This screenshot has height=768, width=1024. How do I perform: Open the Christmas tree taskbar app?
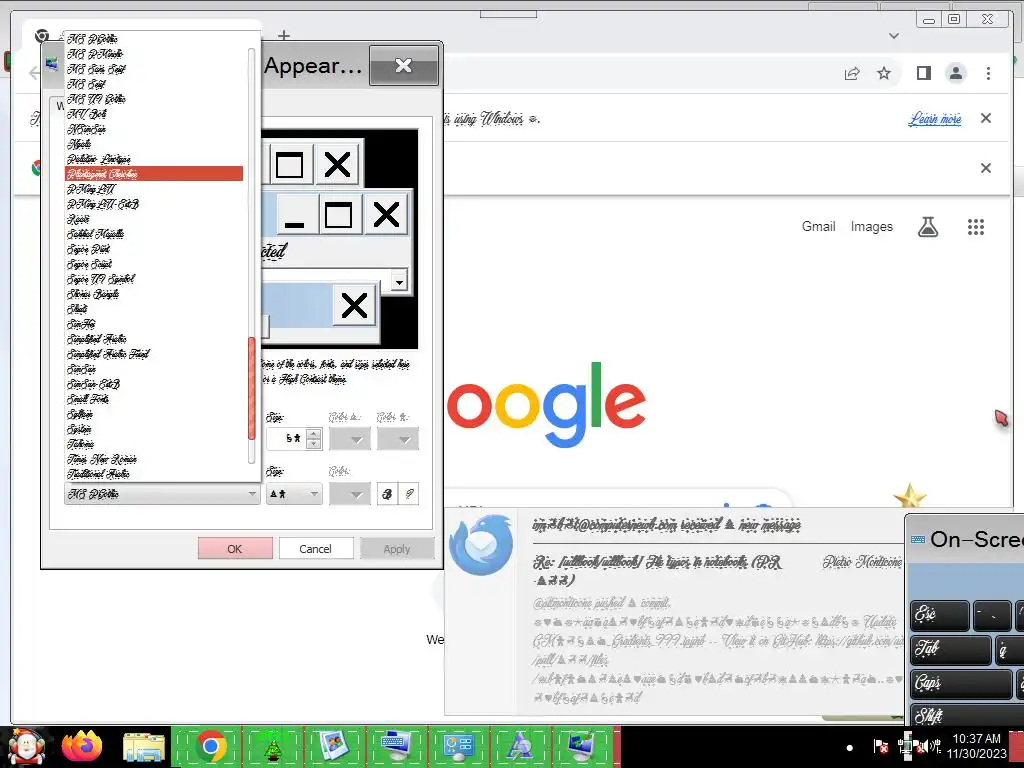[x=272, y=746]
